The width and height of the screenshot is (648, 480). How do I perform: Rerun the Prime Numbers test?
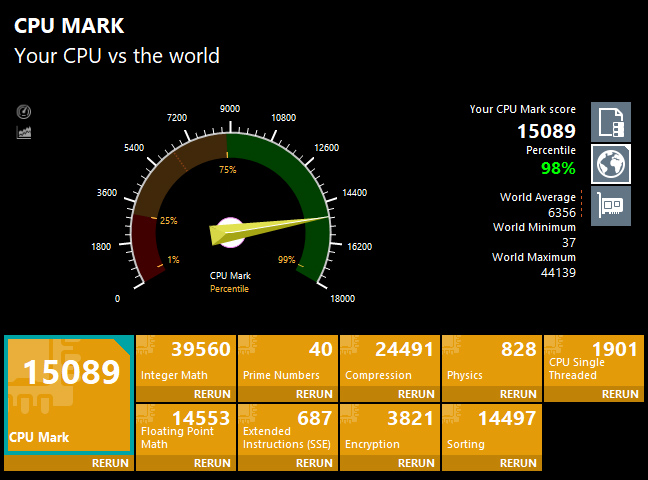314,394
